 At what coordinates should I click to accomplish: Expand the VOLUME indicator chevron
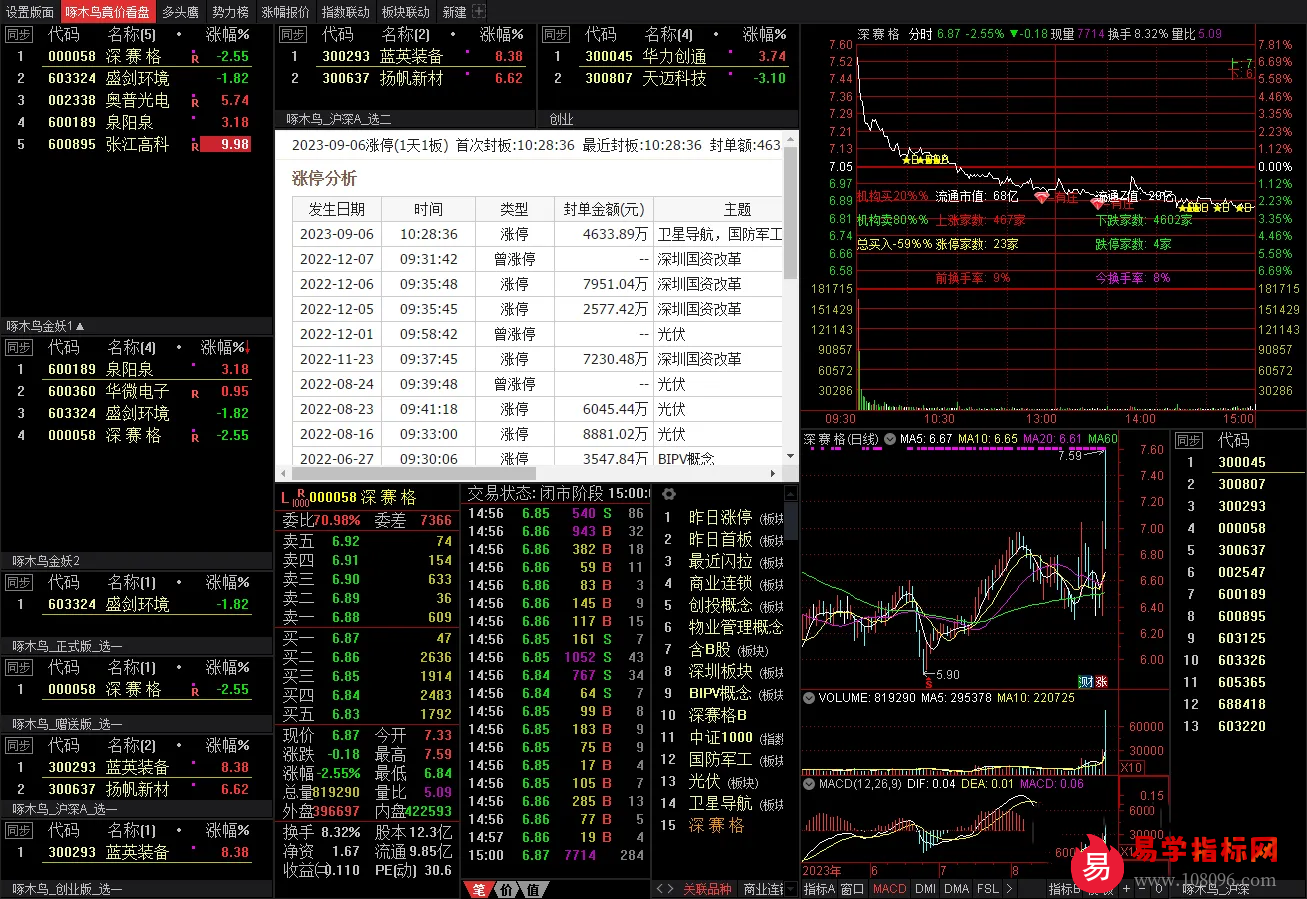pyautogui.click(x=808, y=698)
